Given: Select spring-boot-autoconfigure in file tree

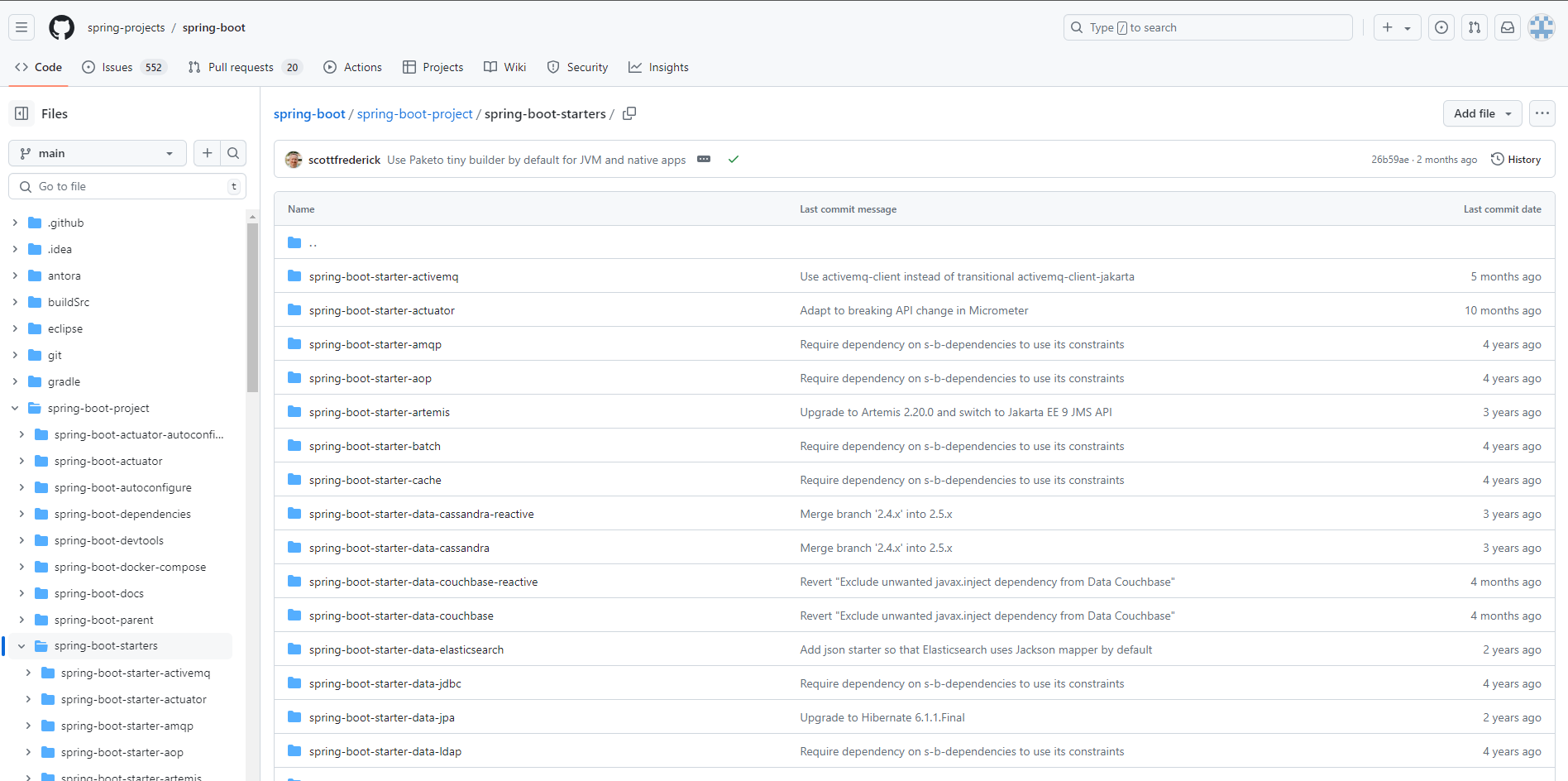Looking at the screenshot, I should coord(123,487).
